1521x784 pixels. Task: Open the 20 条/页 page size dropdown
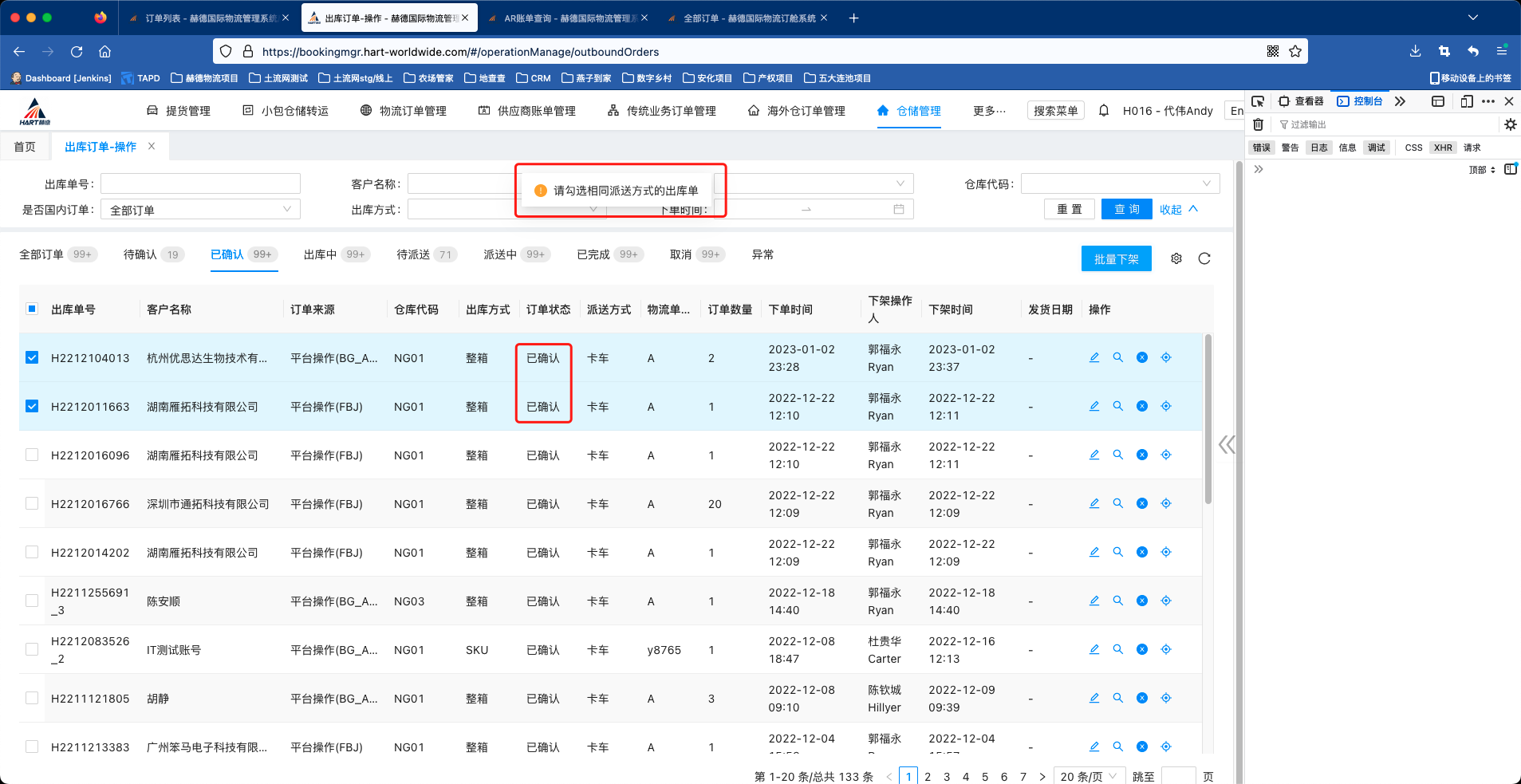click(1090, 776)
